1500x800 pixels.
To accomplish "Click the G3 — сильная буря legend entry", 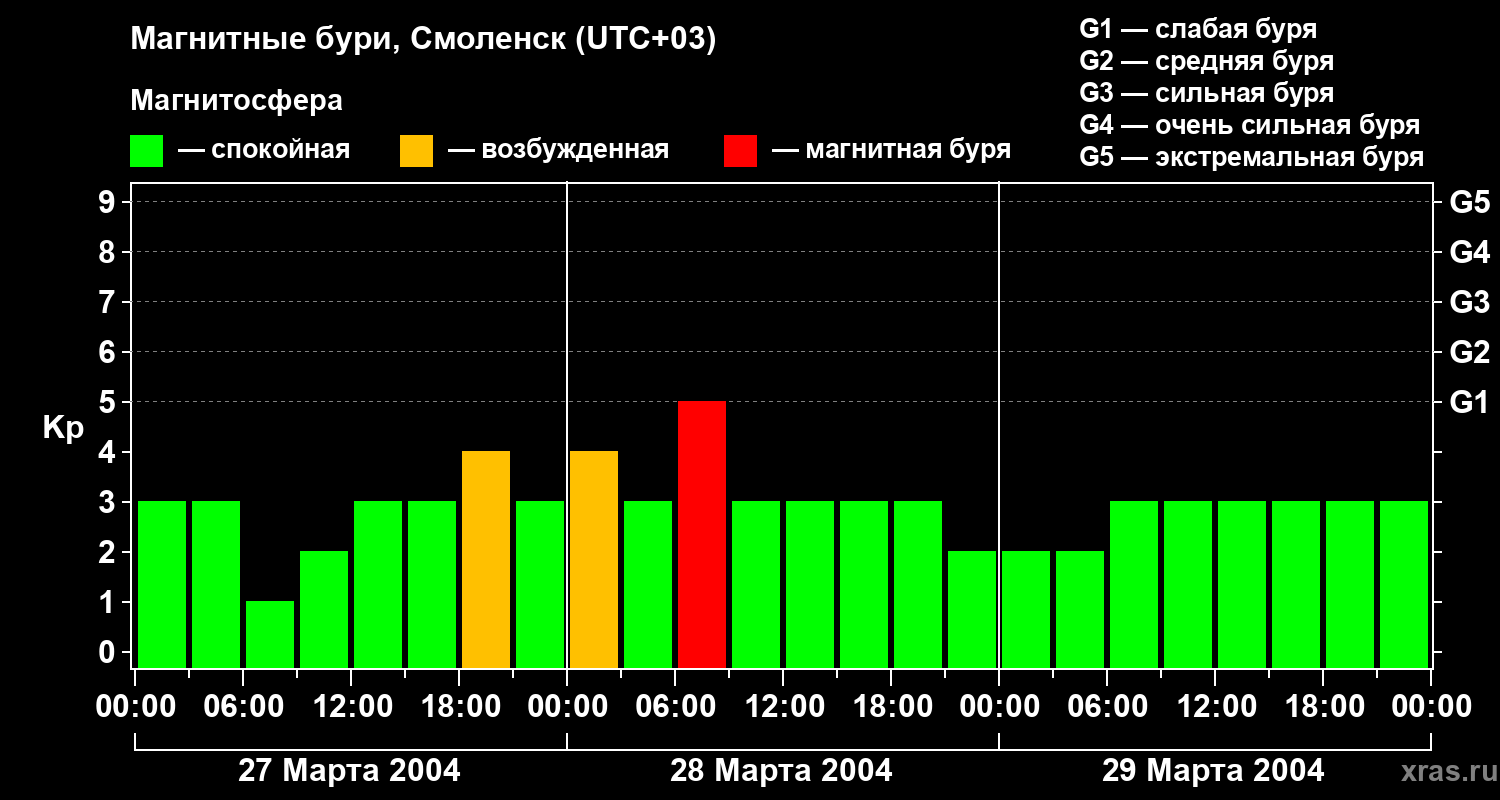I will click(1207, 93).
